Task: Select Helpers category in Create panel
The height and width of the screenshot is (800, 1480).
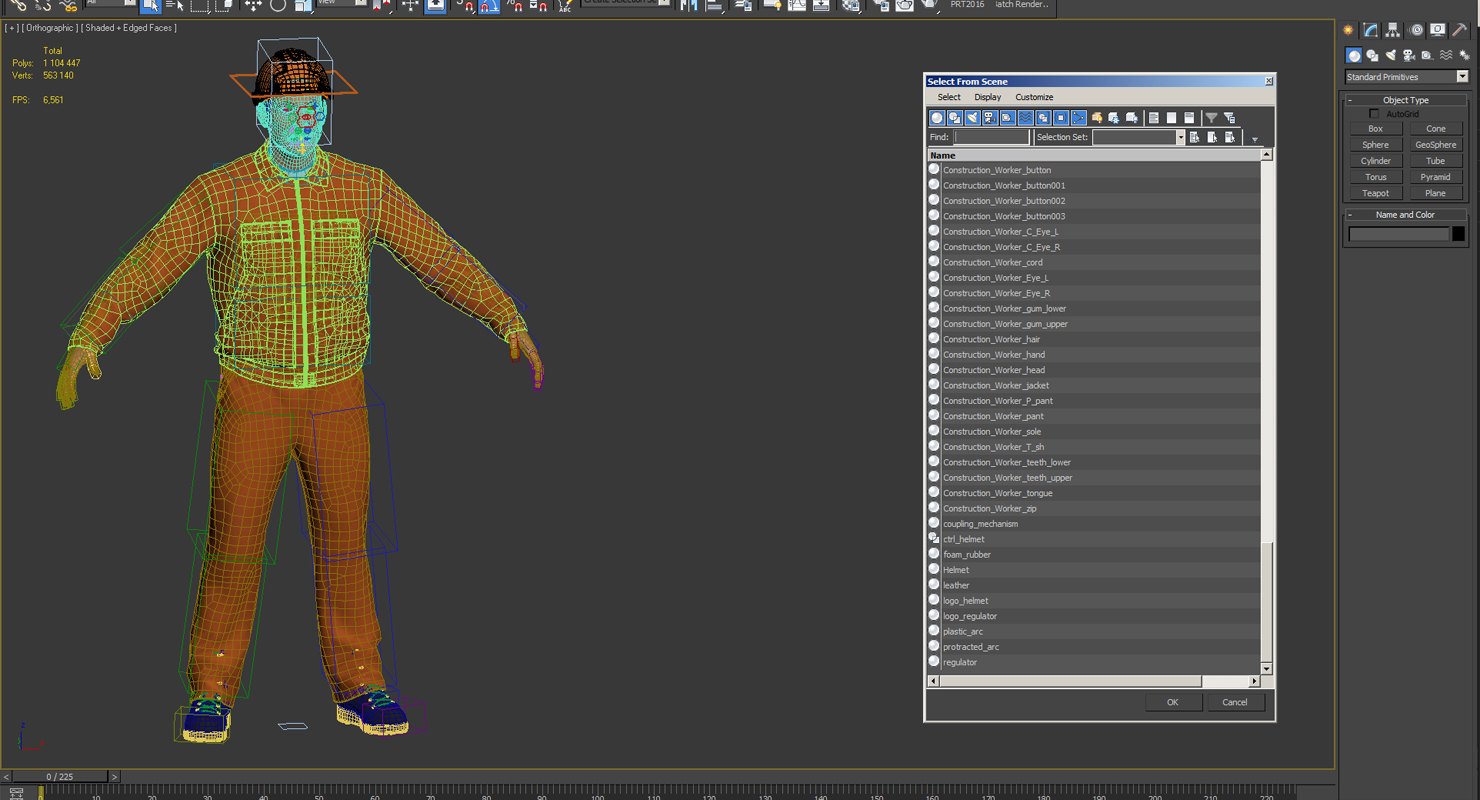Action: click(1427, 56)
